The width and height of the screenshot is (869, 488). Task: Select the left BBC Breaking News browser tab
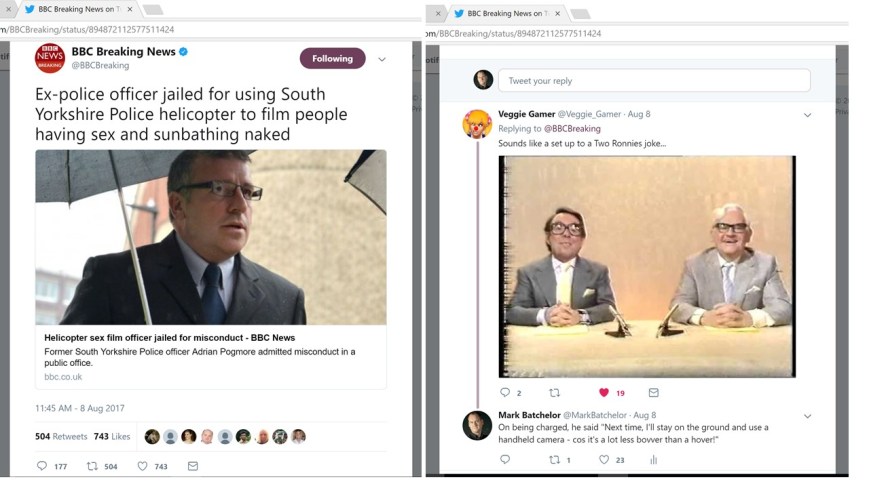coord(75,9)
